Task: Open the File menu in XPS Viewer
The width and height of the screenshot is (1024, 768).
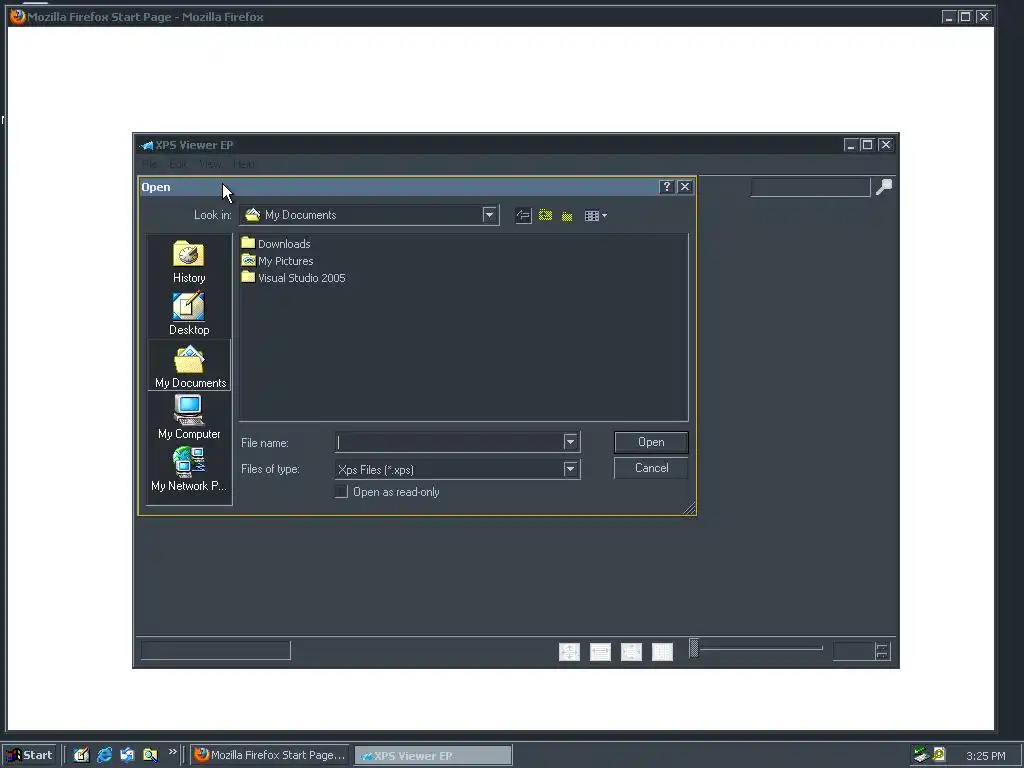Action: [150, 164]
